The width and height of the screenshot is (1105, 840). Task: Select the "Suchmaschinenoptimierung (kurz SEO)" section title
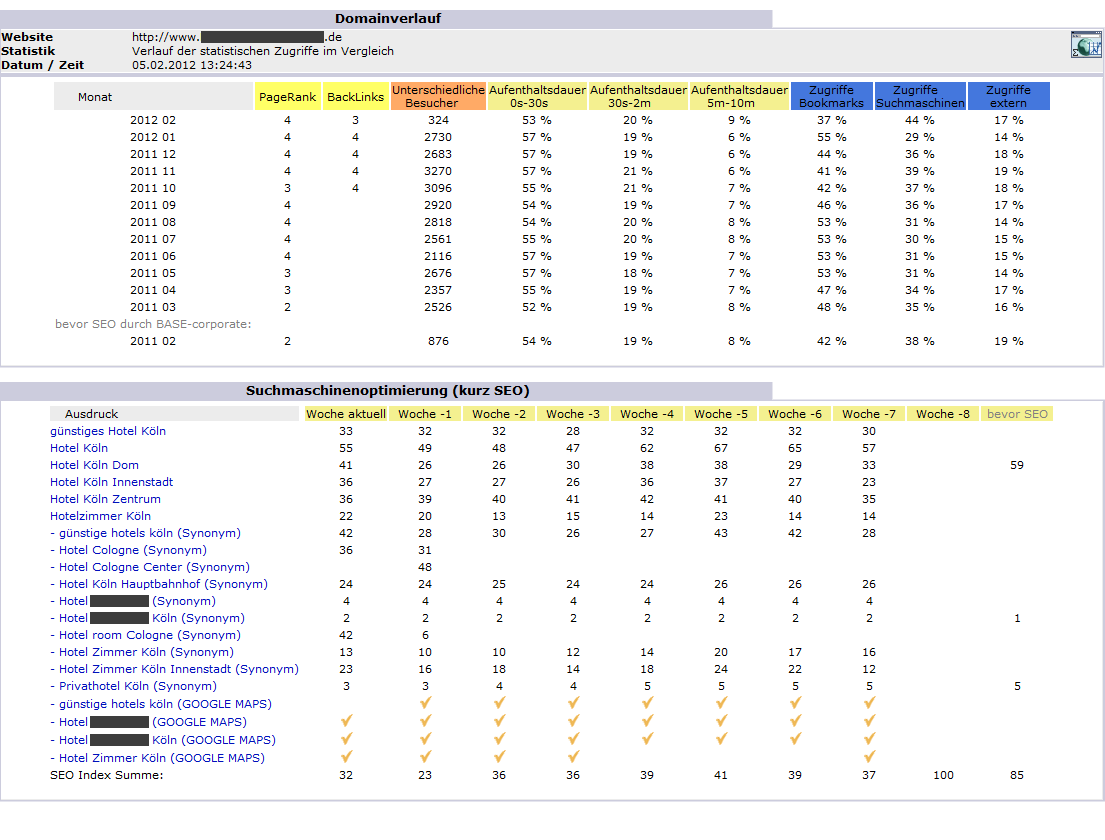click(x=387, y=391)
